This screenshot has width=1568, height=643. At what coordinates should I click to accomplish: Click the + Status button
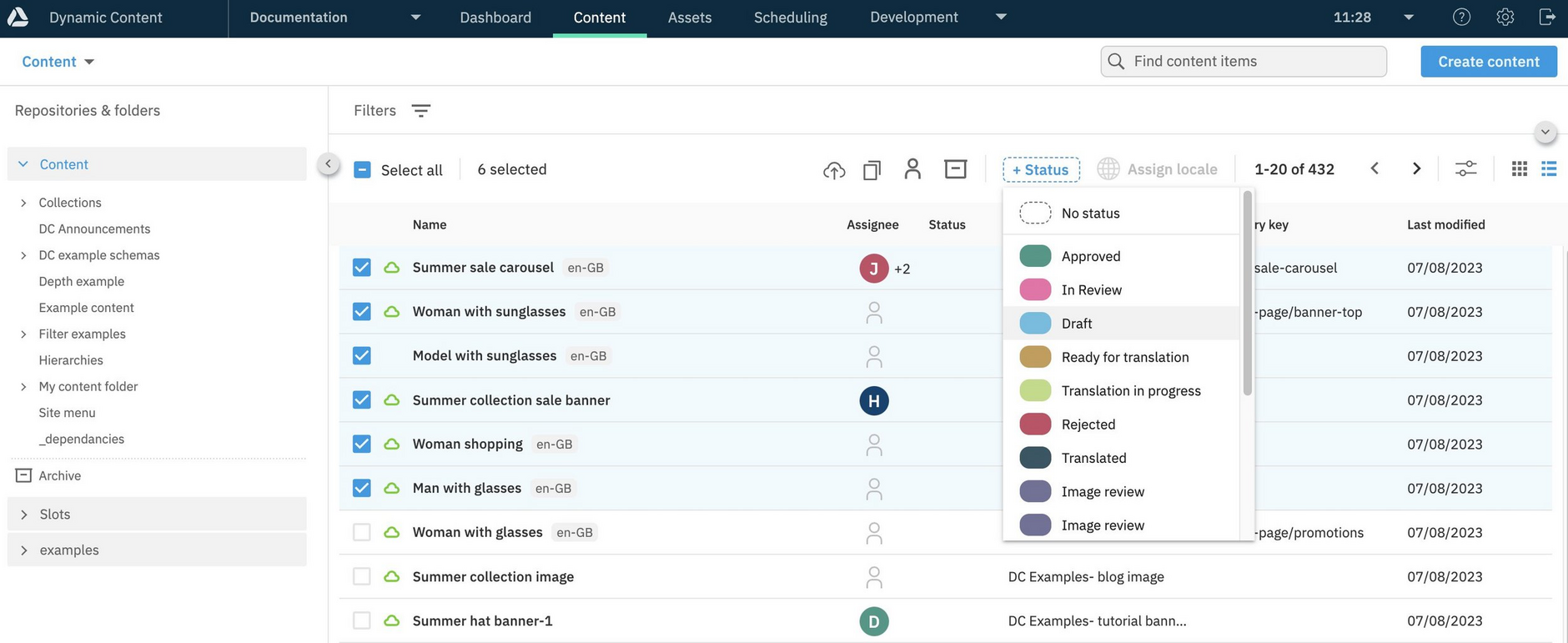[x=1041, y=169]
